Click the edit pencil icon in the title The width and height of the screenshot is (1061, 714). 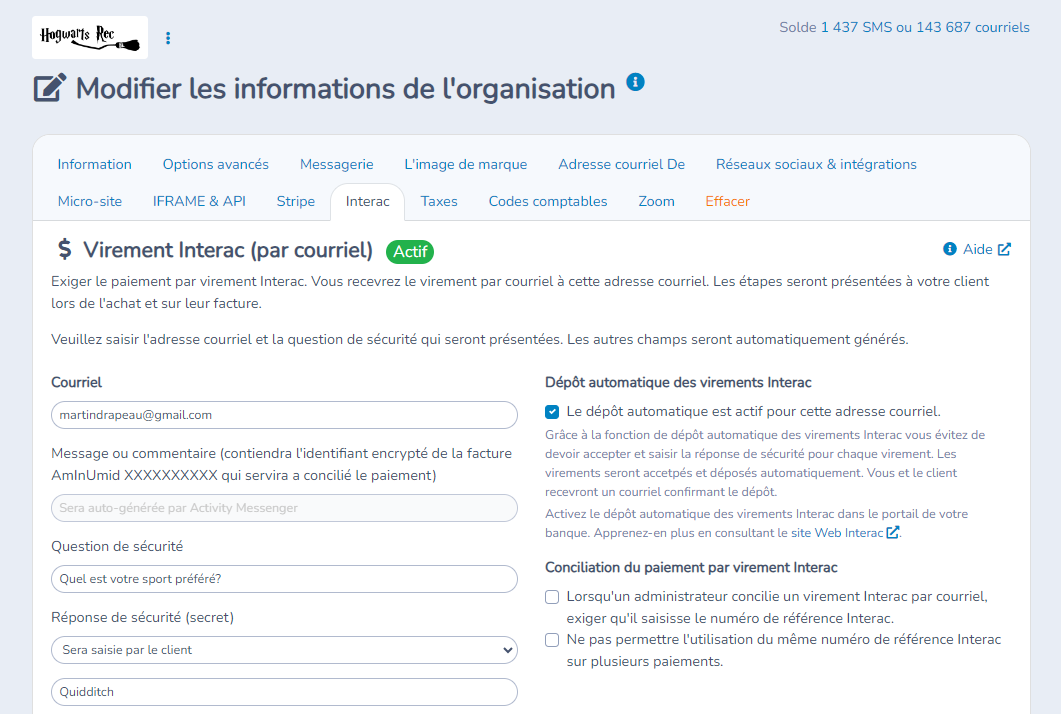[x=50, y=88]
